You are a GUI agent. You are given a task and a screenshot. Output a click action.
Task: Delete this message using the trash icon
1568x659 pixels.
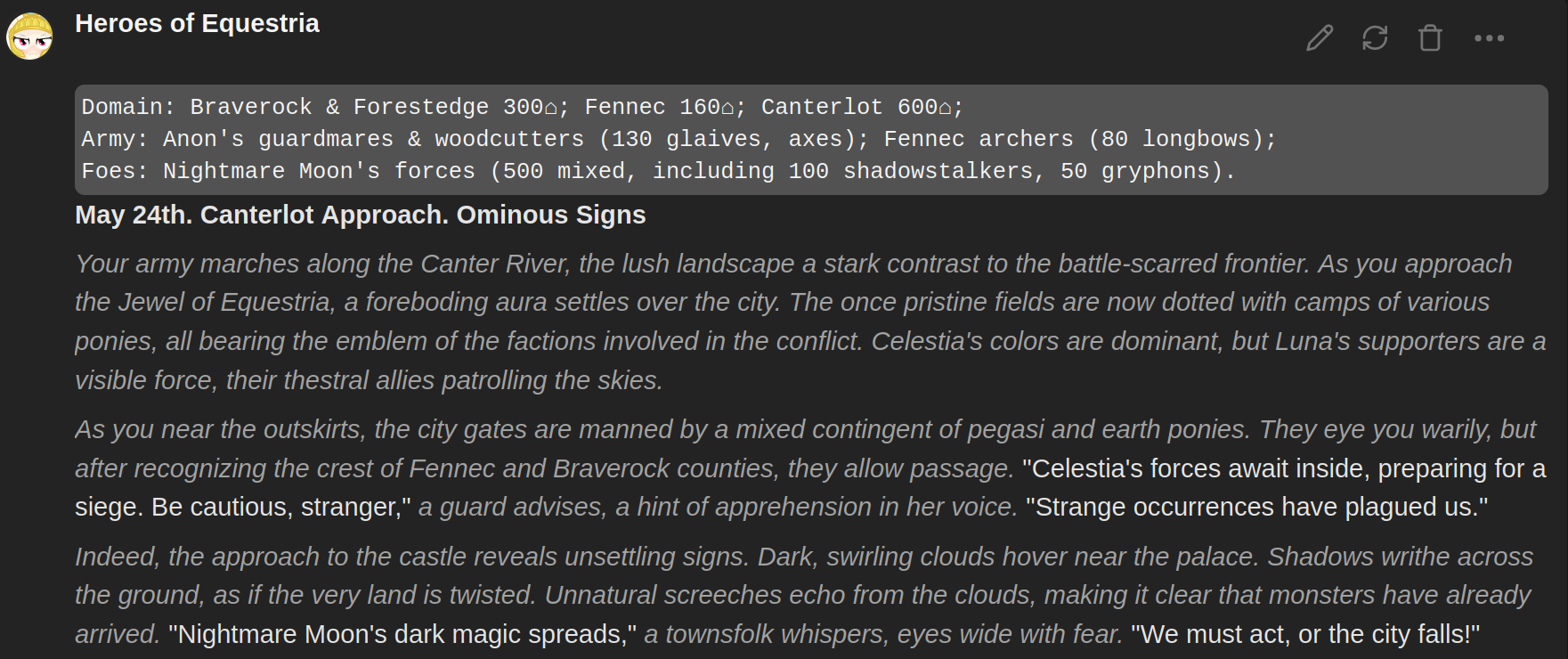coord(1430,38)
